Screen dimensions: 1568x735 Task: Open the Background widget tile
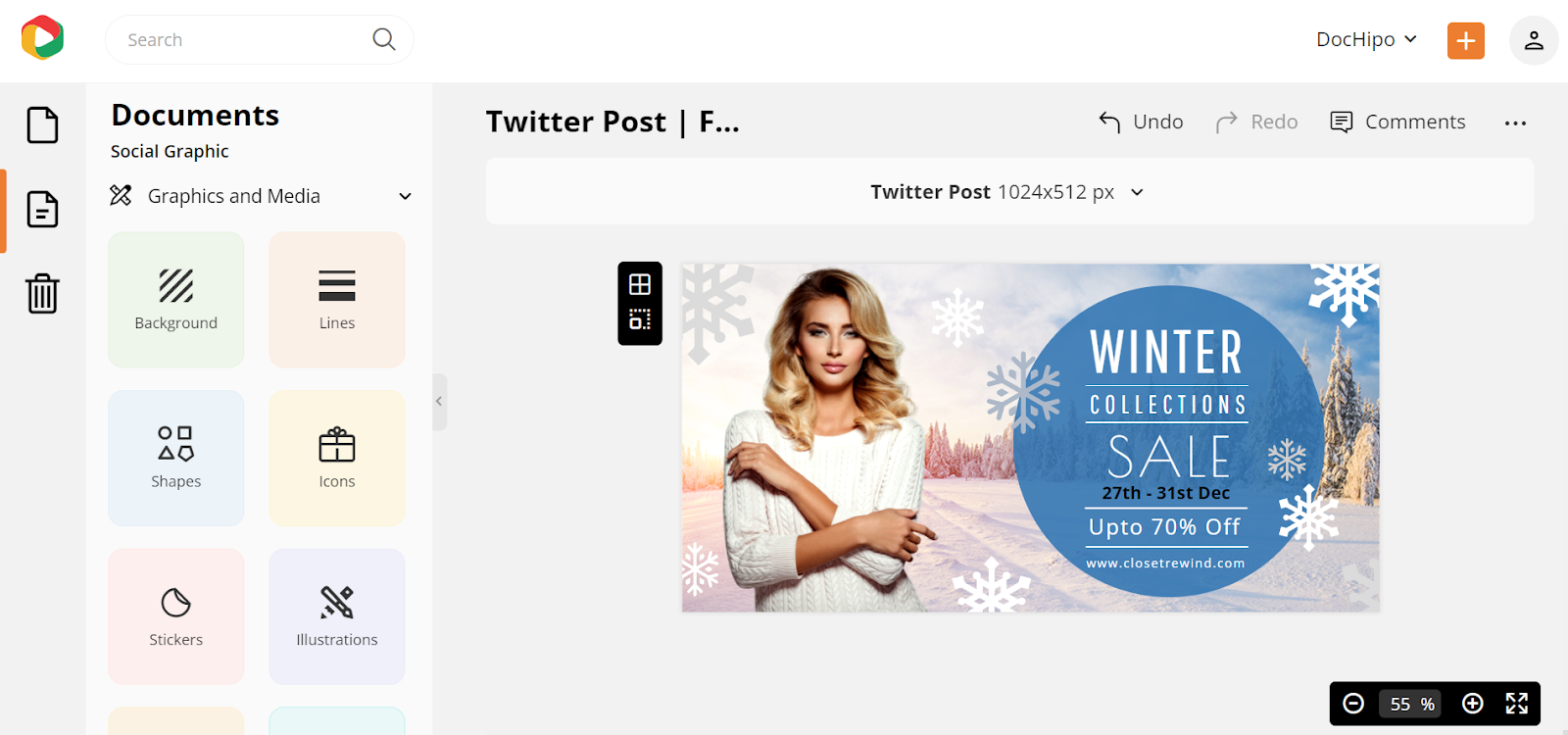(x=176, y=300)
